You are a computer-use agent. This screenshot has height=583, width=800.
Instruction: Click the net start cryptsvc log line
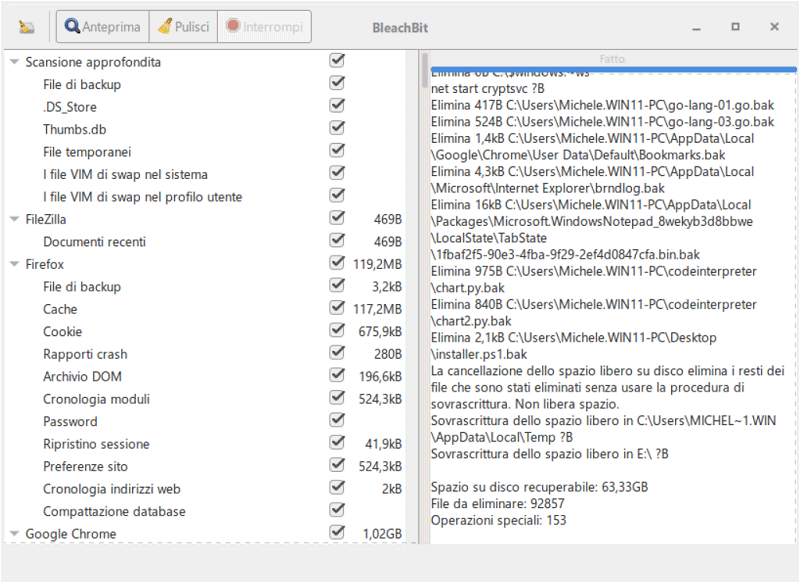[488, 89]
